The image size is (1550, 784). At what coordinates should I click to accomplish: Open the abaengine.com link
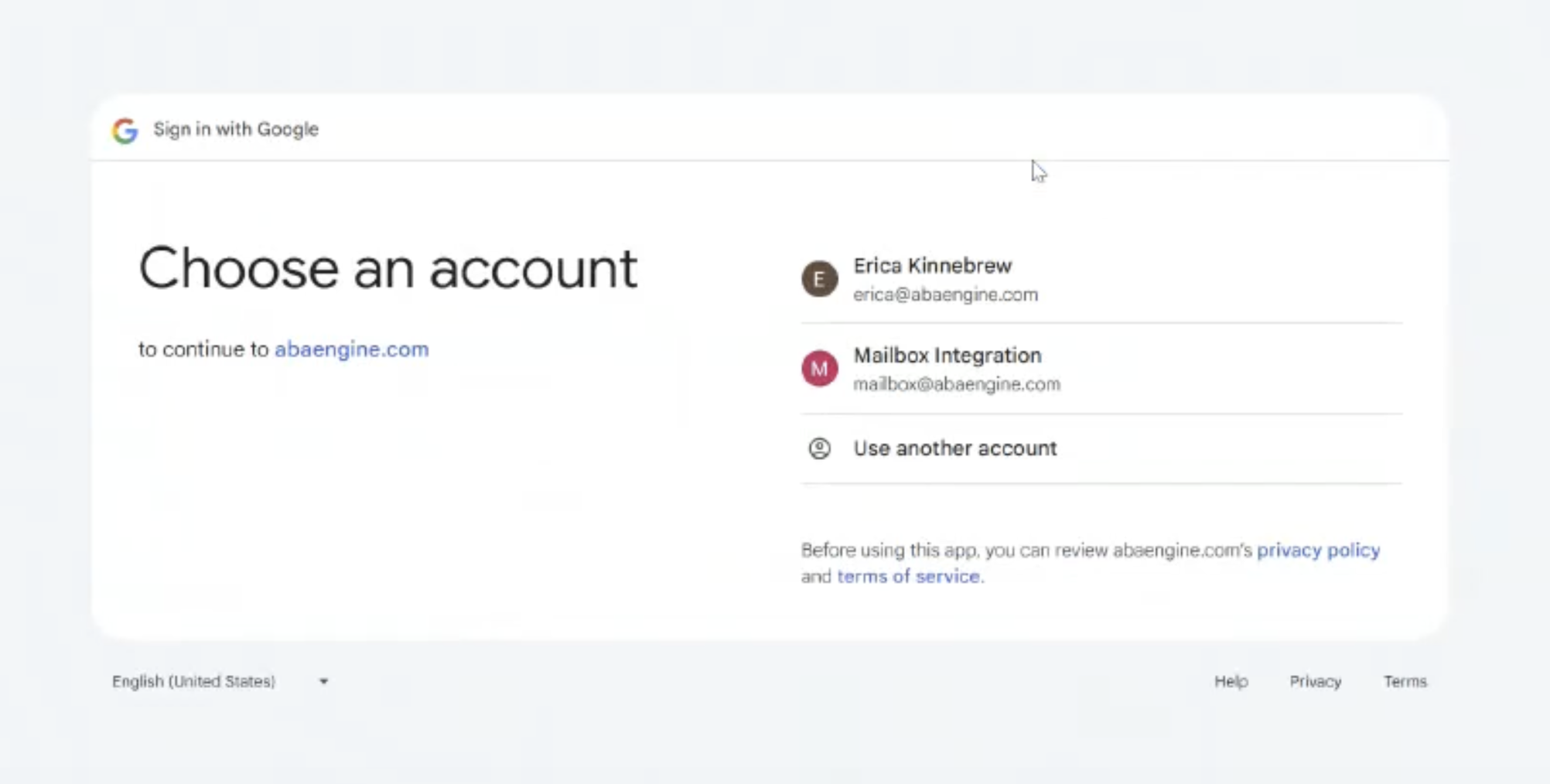point(351,349)
